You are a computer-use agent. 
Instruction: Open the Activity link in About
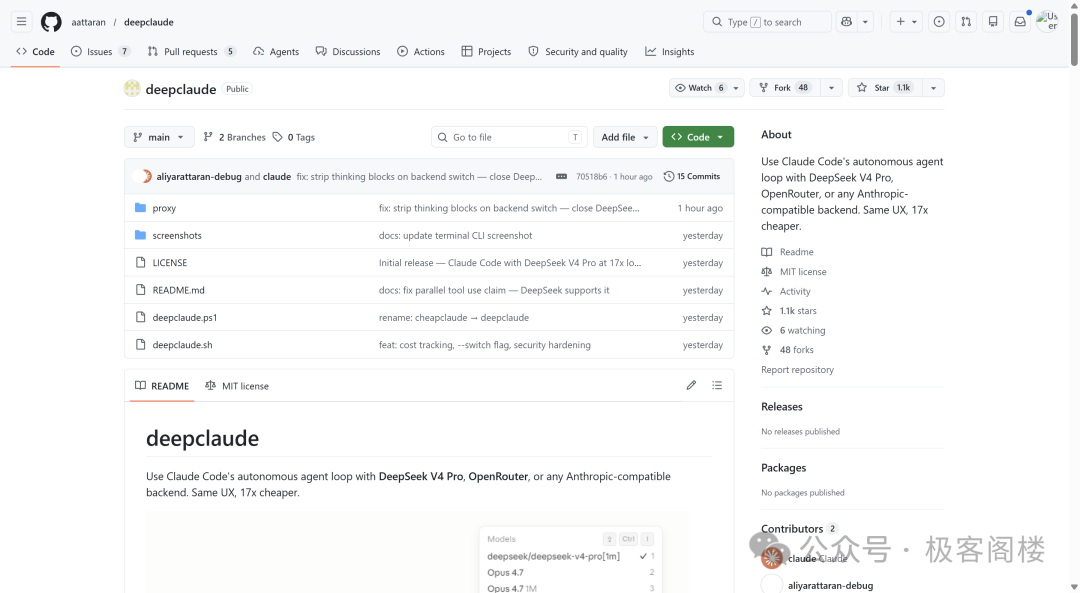click(x=786, y=291)
